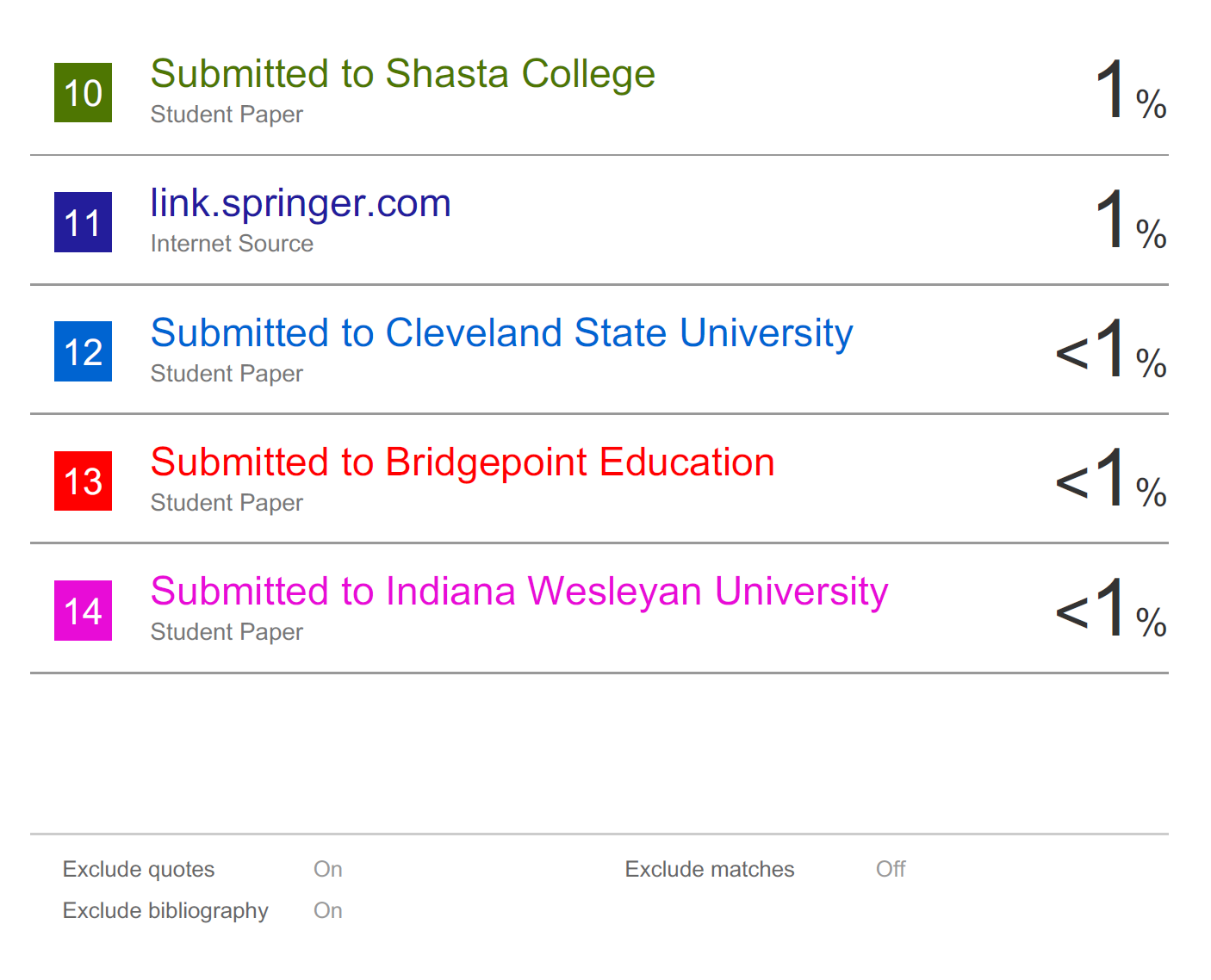This screenshot has height=980, width=1211.
Task: Click the dark blue number 11 badge
Action: point(83,222)
